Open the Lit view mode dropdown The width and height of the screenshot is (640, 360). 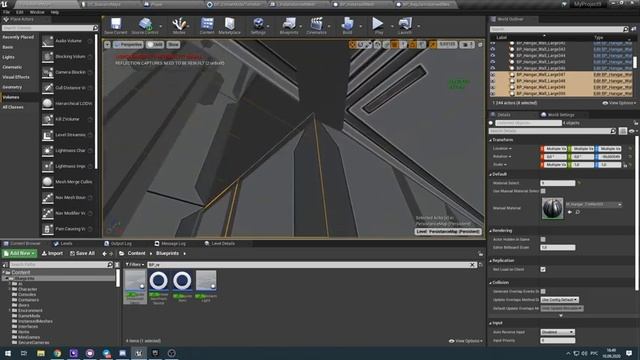(x=155, y=44)
